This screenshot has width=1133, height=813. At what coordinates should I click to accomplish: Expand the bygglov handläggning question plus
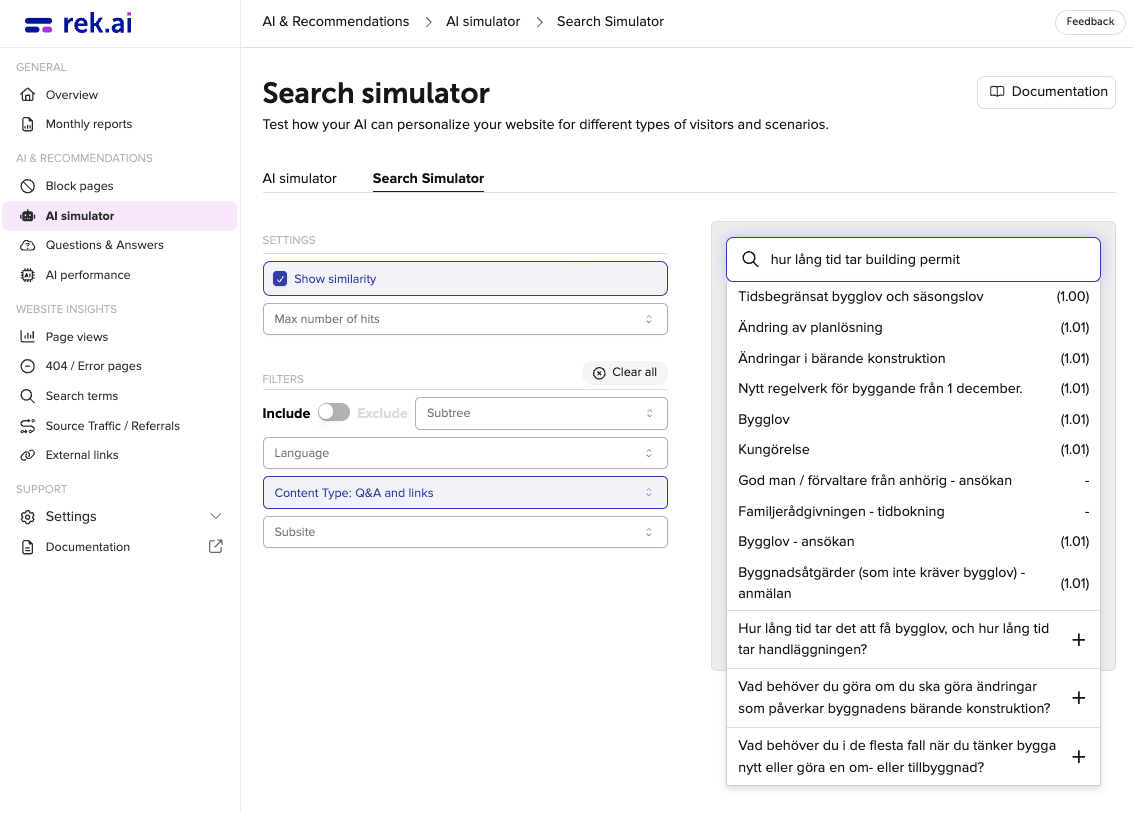[1078, 639]
